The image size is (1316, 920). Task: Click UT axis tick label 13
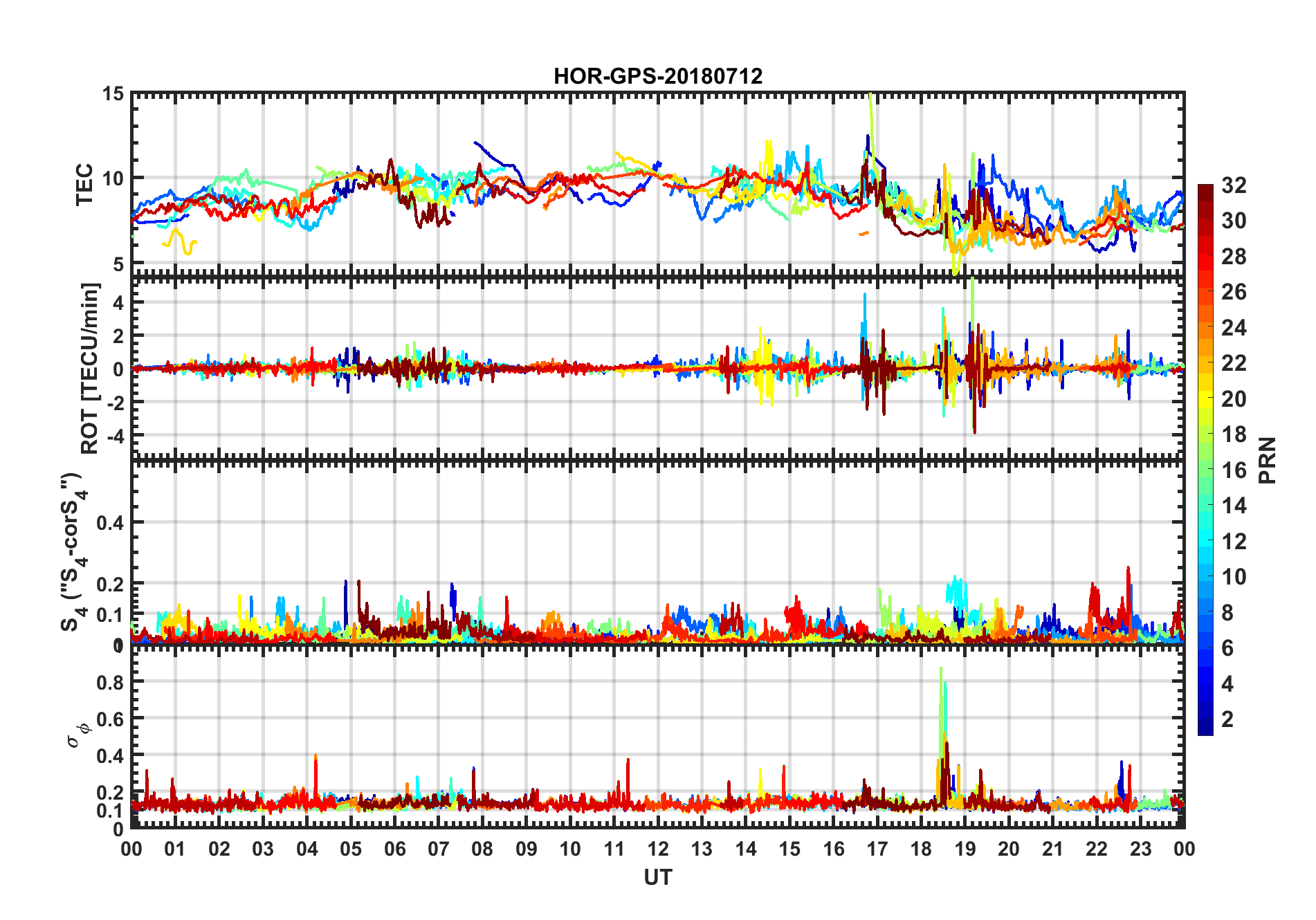click(x=702, y=849)
